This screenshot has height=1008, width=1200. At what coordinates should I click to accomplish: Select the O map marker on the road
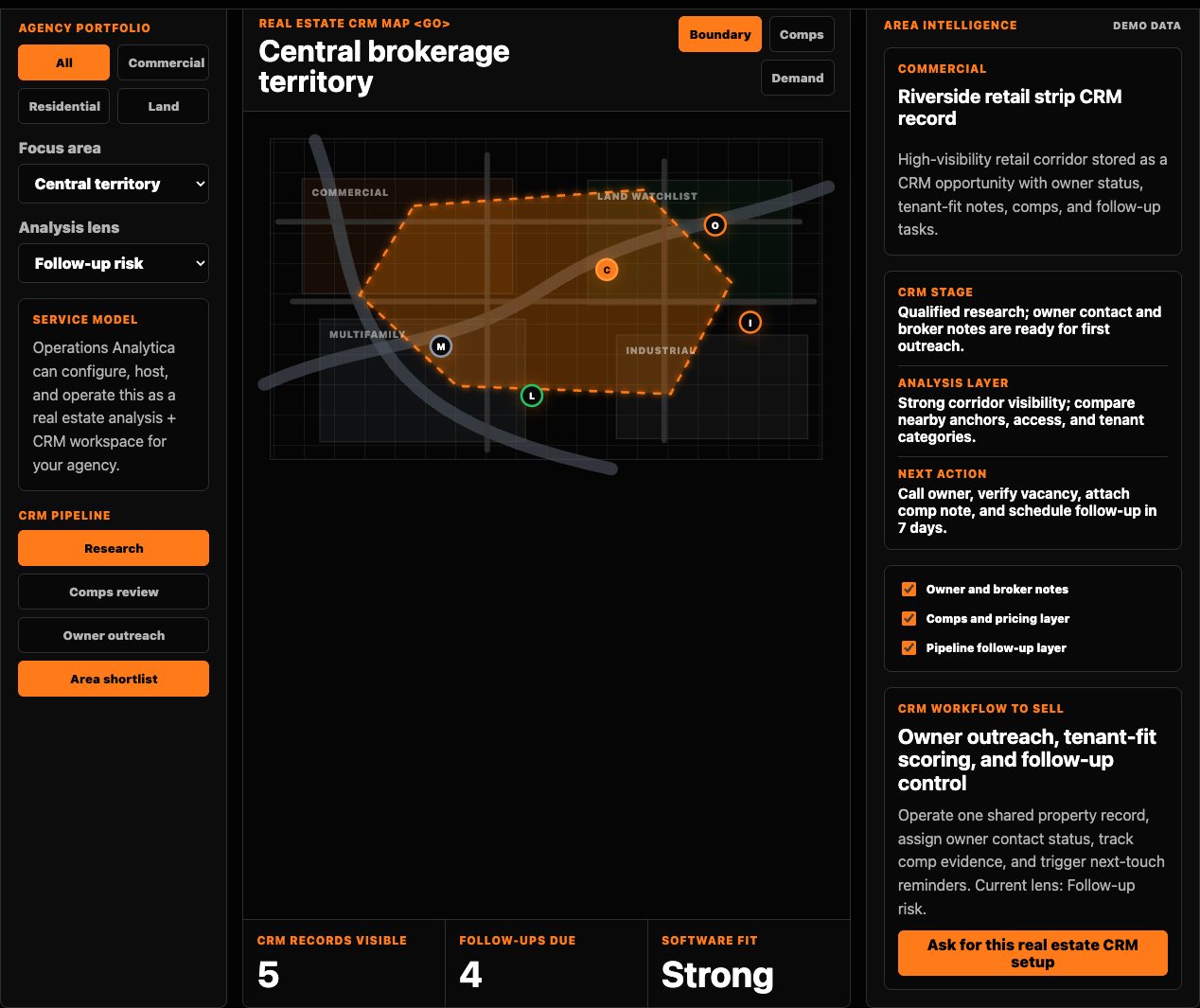(x=715, y=225)
